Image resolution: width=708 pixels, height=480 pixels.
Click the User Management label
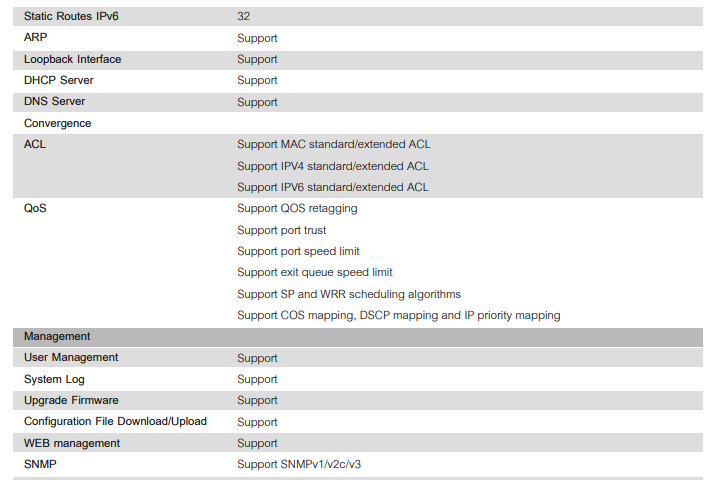tap(71, 357)
